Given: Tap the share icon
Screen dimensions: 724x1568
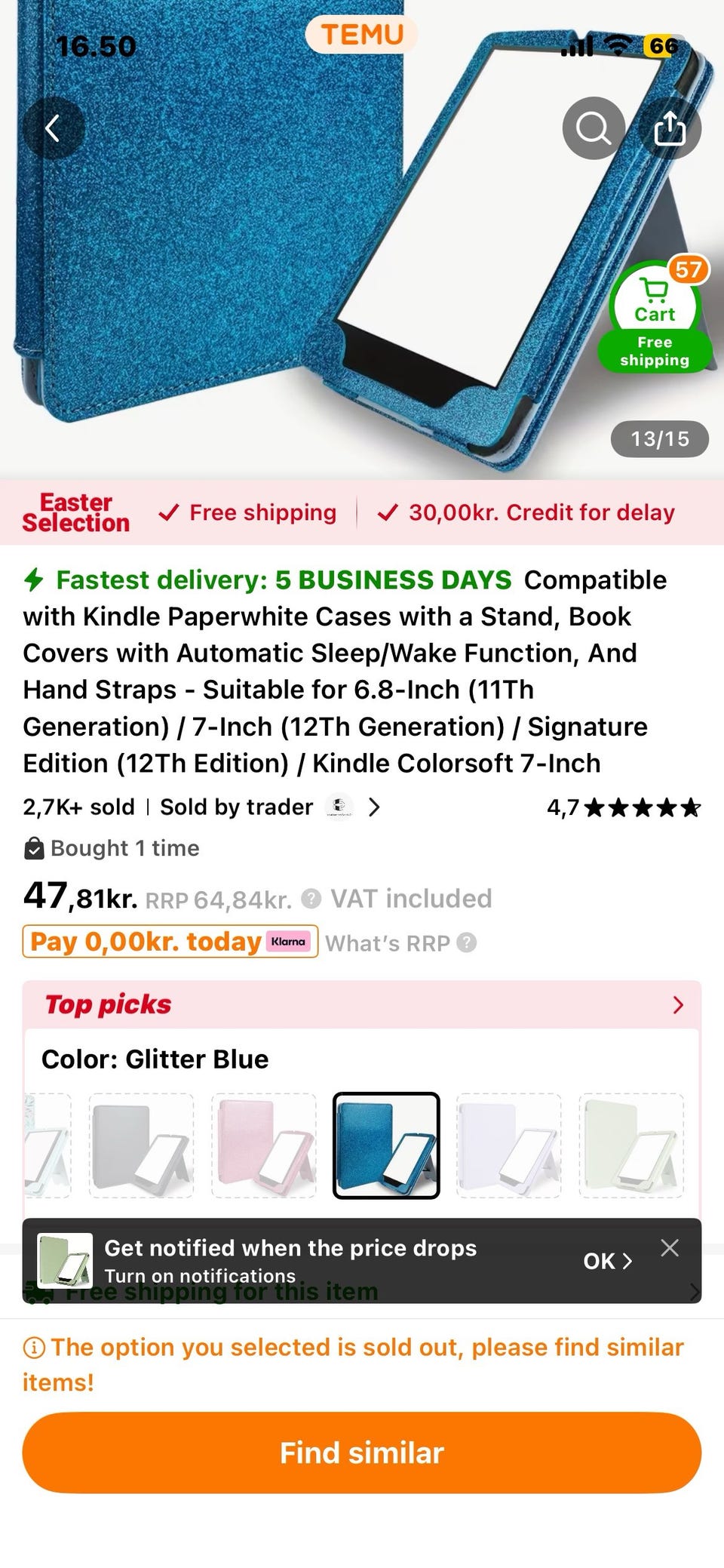Looking at the screenshot, I should pyautogui.click(x=670, y=128).
